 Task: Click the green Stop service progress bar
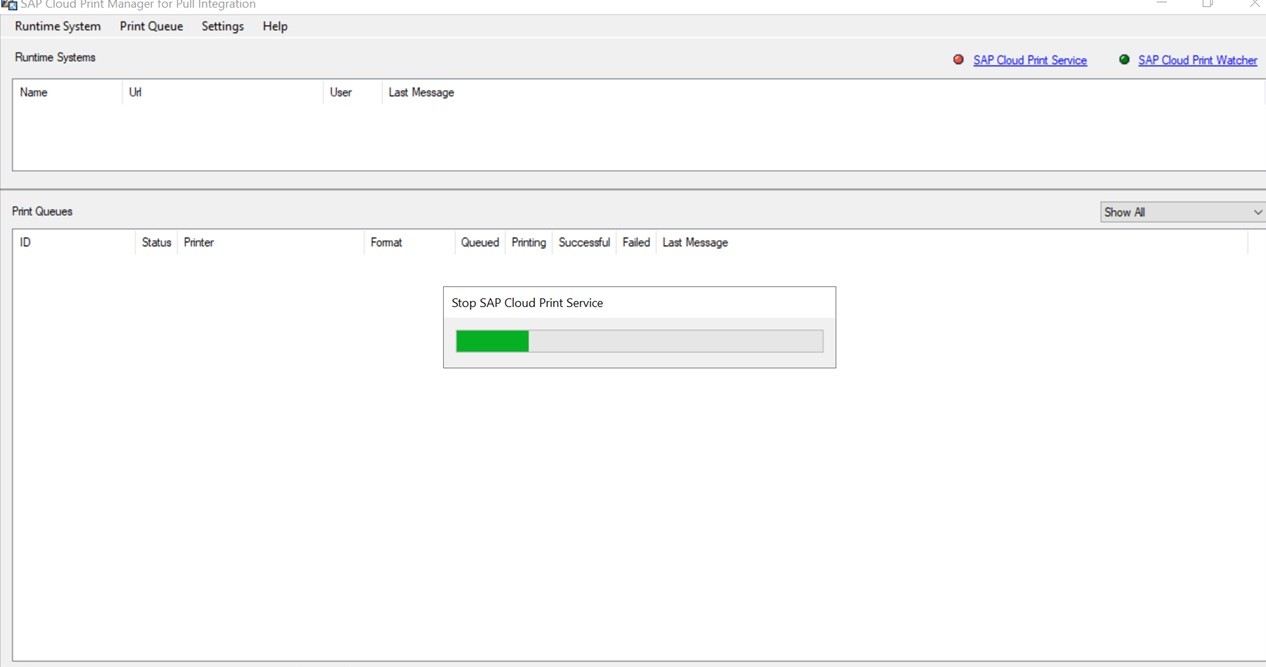[639, 341]
